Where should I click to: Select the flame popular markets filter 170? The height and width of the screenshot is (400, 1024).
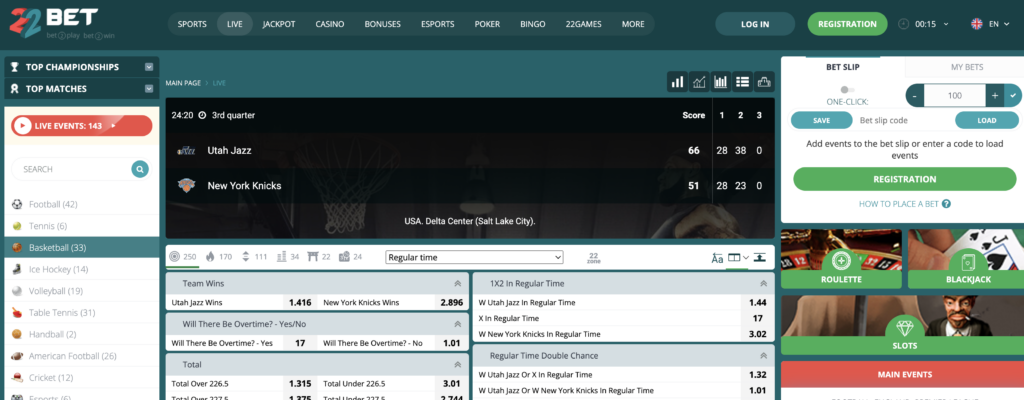point(219,257)
